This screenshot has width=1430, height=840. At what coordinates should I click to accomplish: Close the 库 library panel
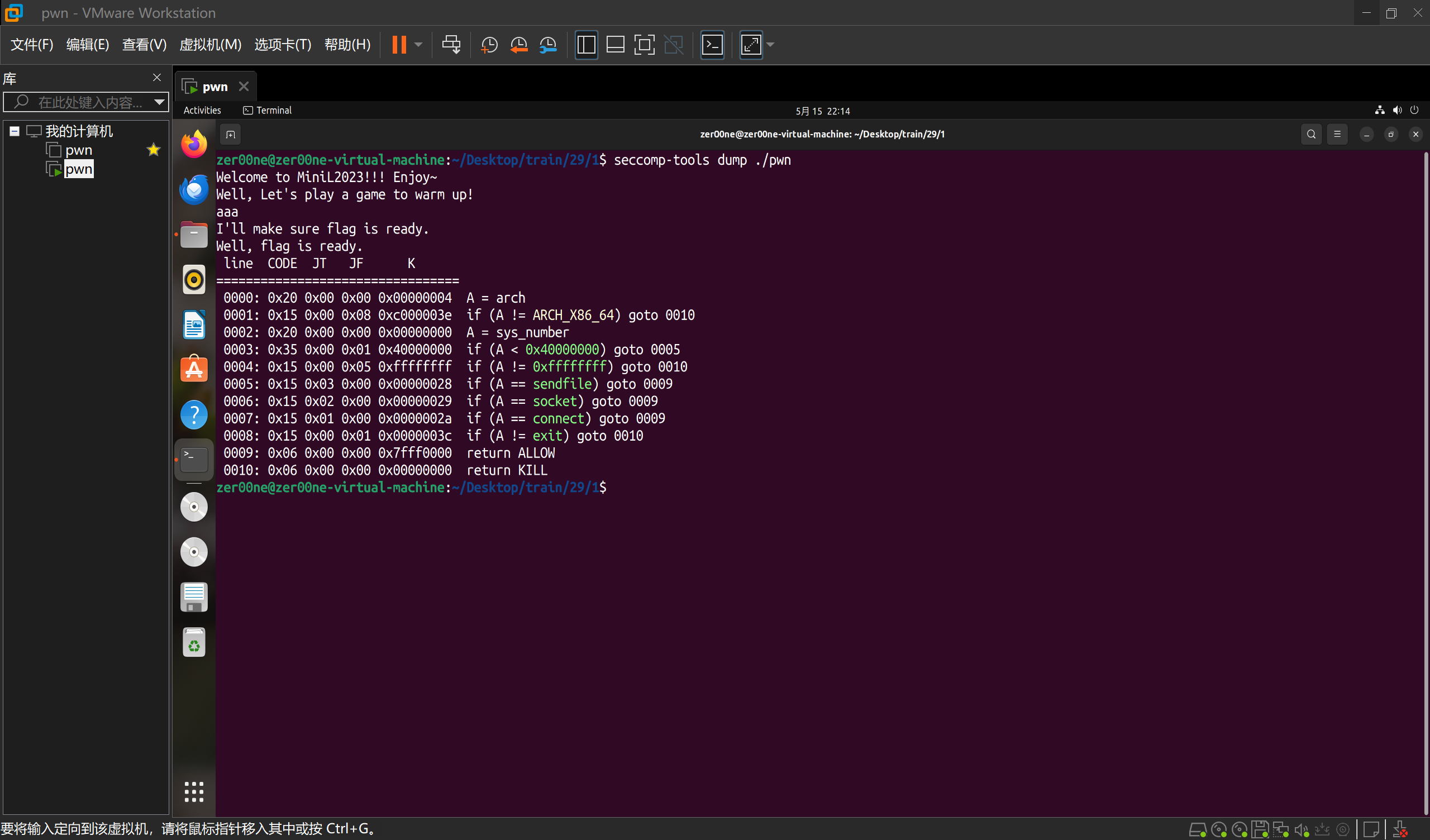(157, 77)
